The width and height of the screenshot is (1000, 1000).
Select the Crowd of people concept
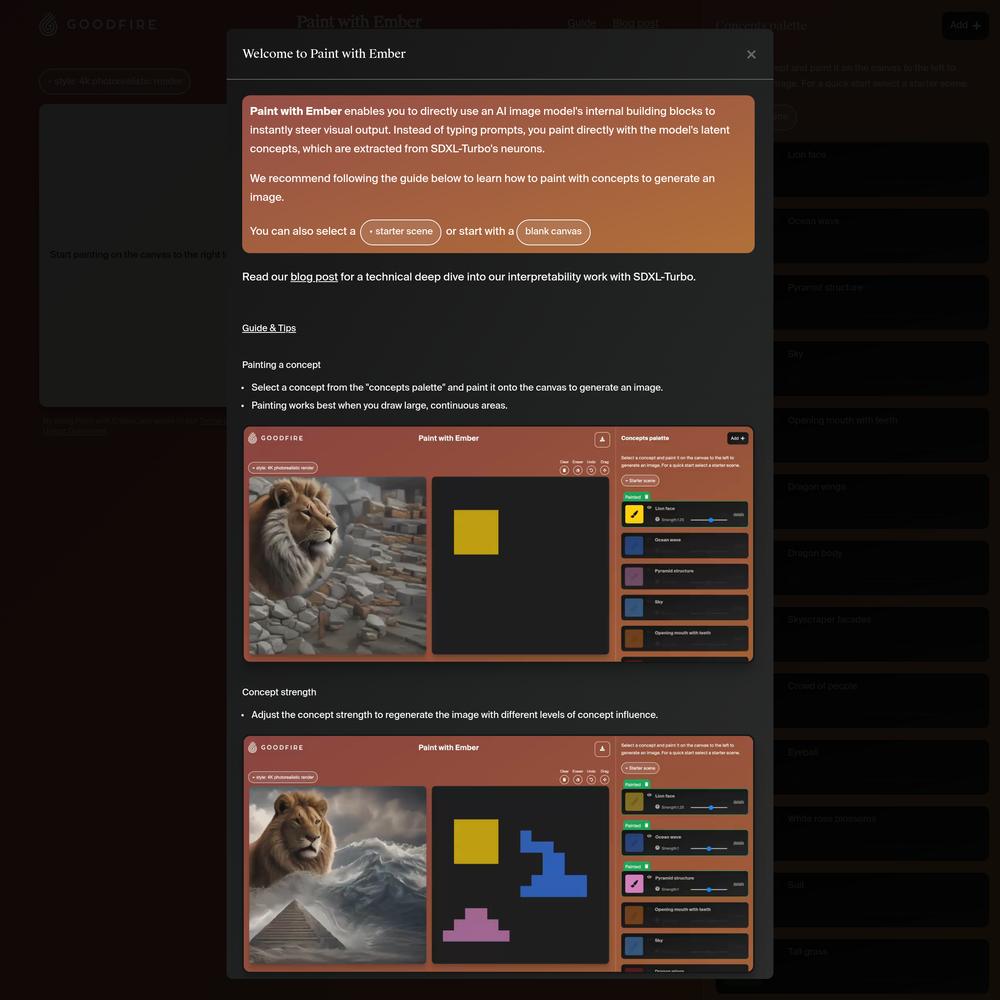click(x=881, y=700)
